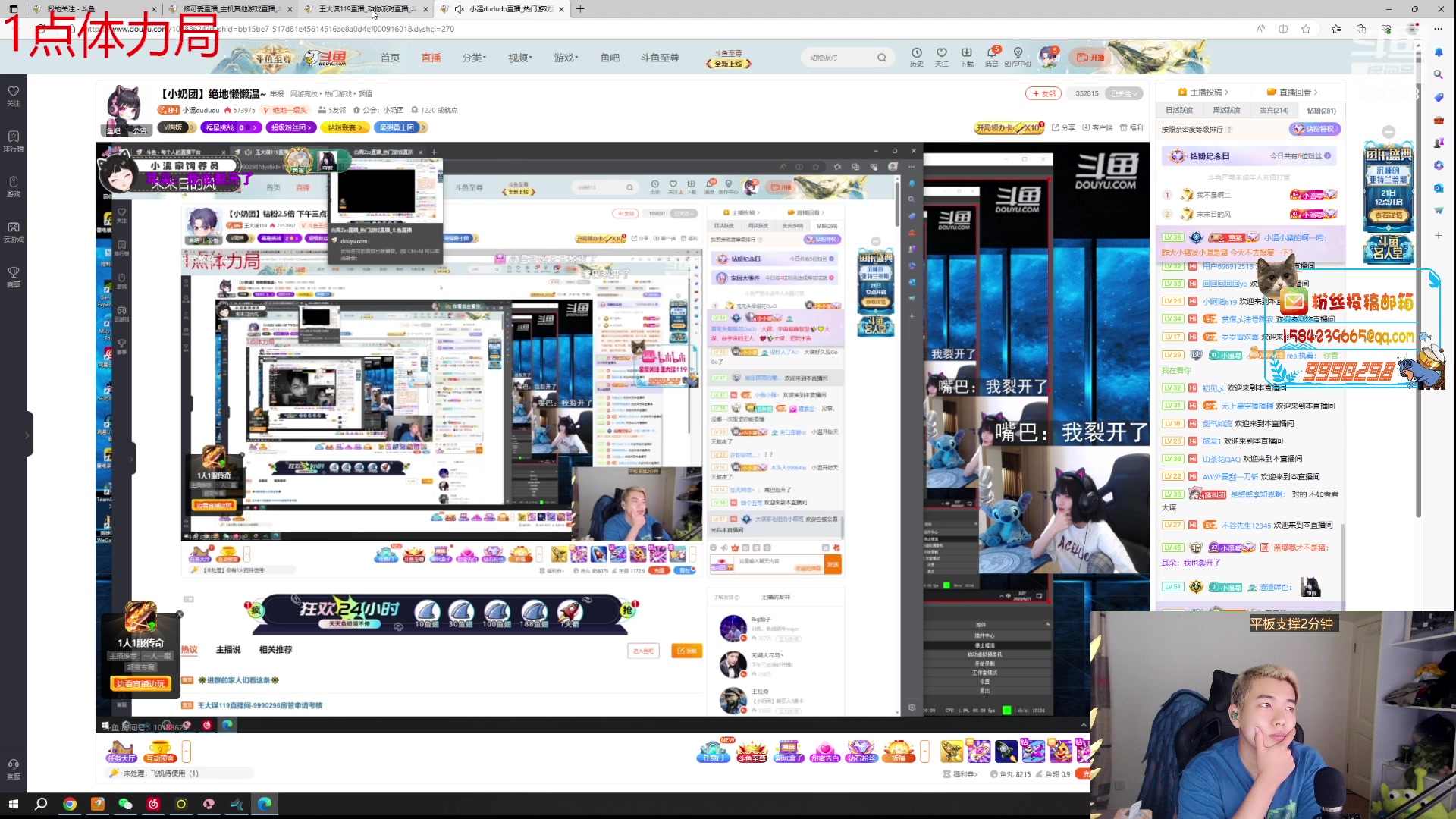Screen dimensions: 1456x819
Task: Toggle the 已关注 follow dropdown button
Action: point(1124,93)
